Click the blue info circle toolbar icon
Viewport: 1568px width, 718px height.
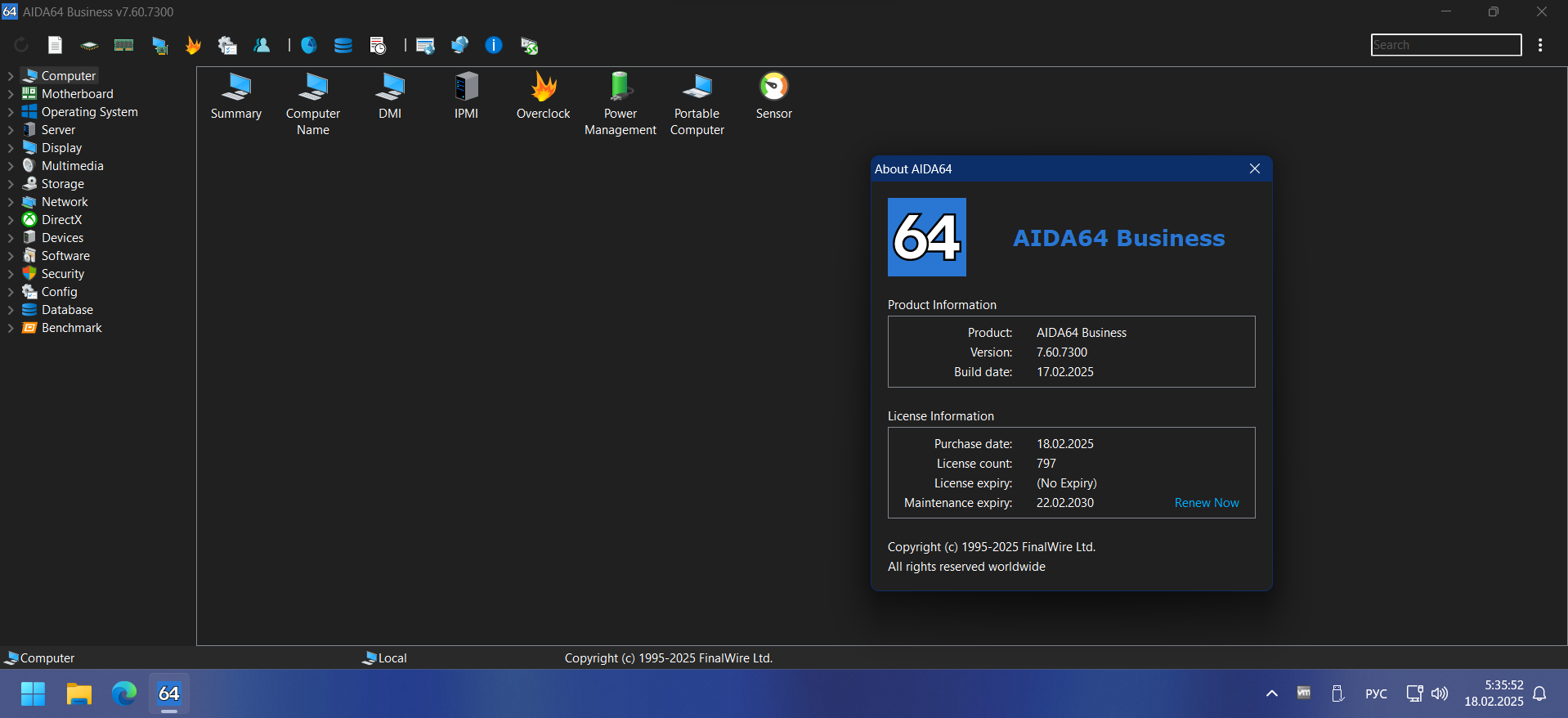[494, 45]
